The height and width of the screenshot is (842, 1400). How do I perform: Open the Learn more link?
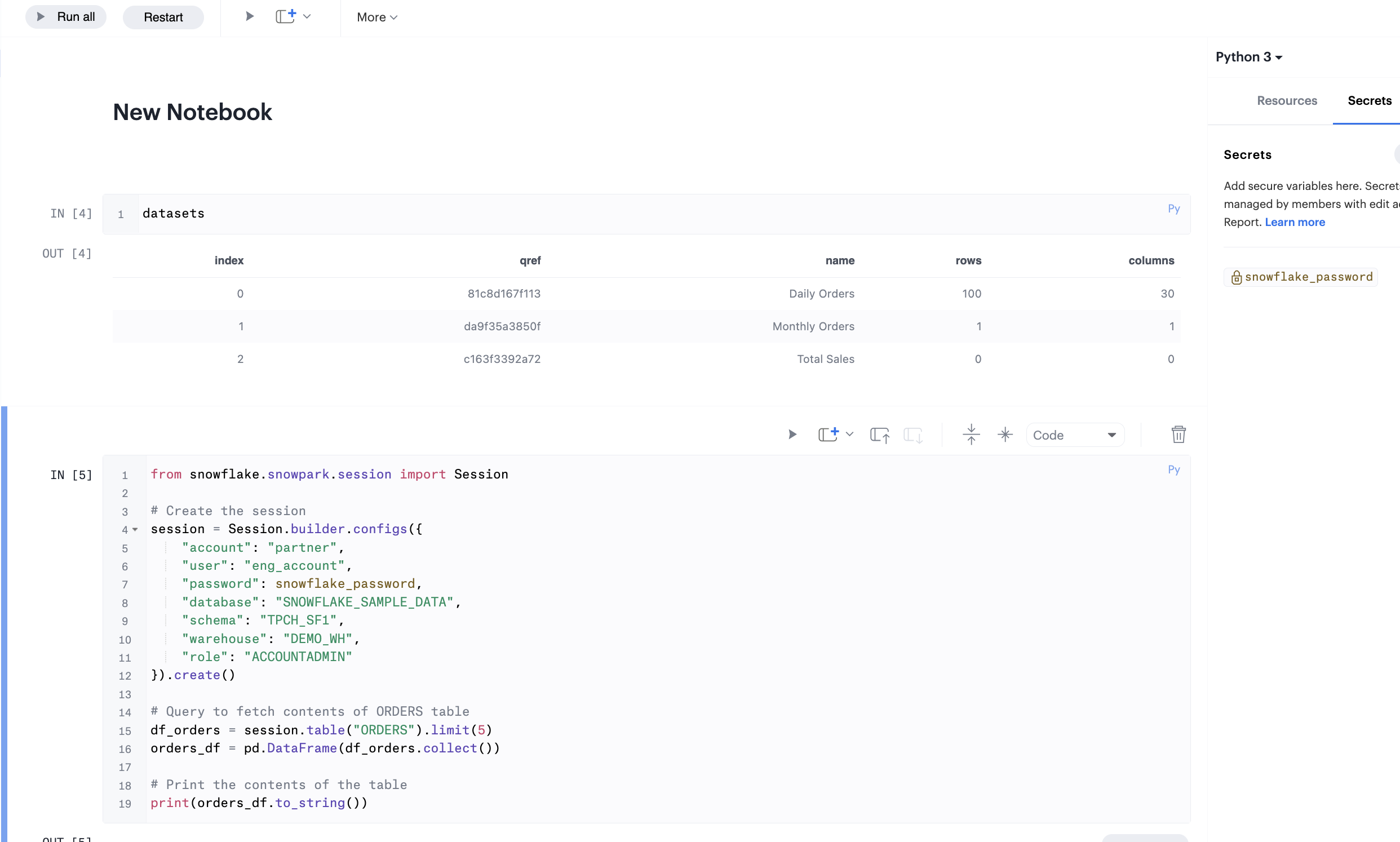pyautogui.click(x=1295, y=222)
